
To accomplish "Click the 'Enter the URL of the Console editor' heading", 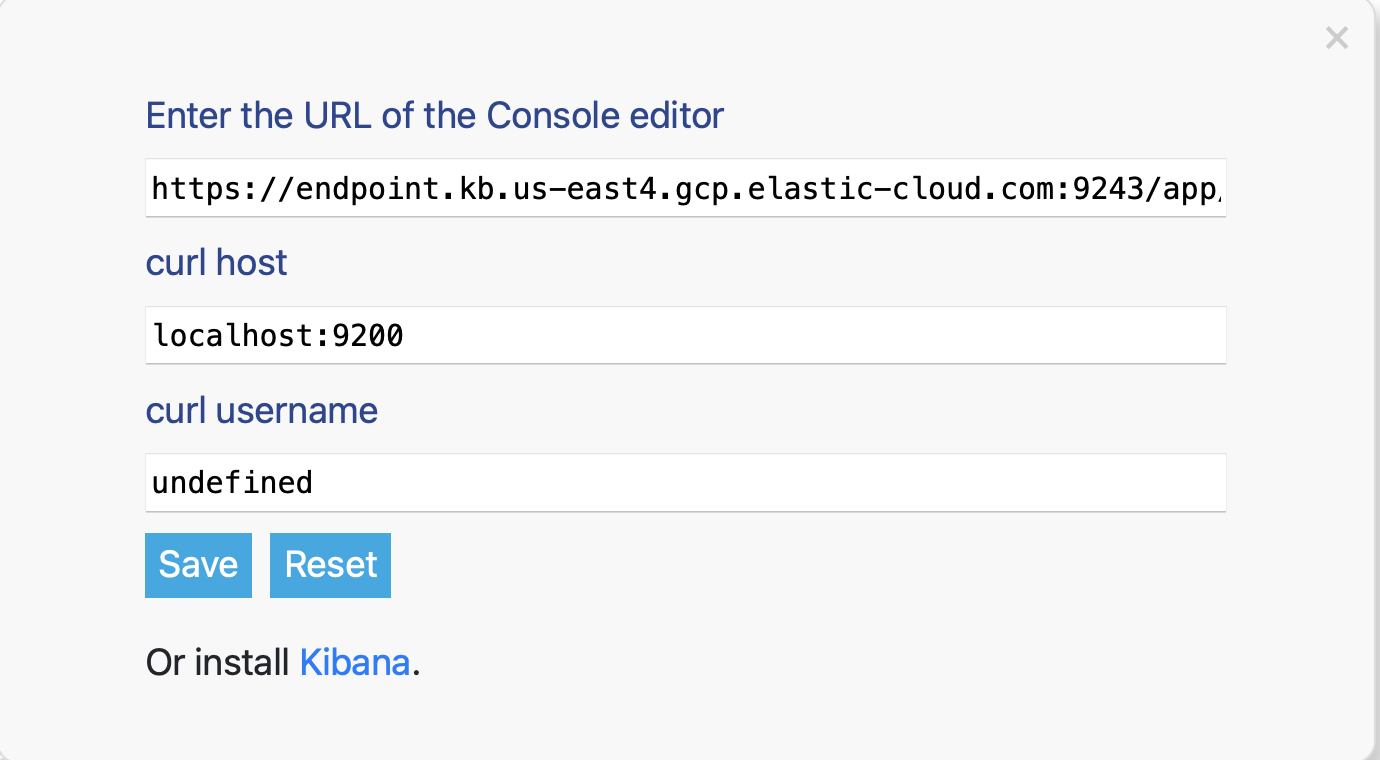I will coord(434,115).
